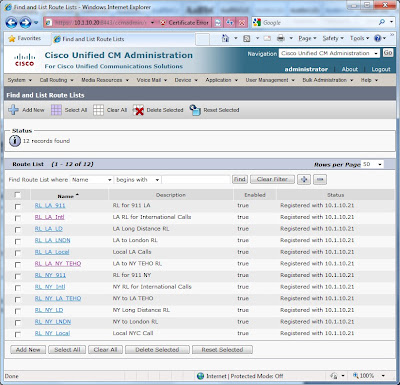Click the Read Mail icon in command bar
Viewport: 400px width, 385px height.
click(x=267, y=39)
